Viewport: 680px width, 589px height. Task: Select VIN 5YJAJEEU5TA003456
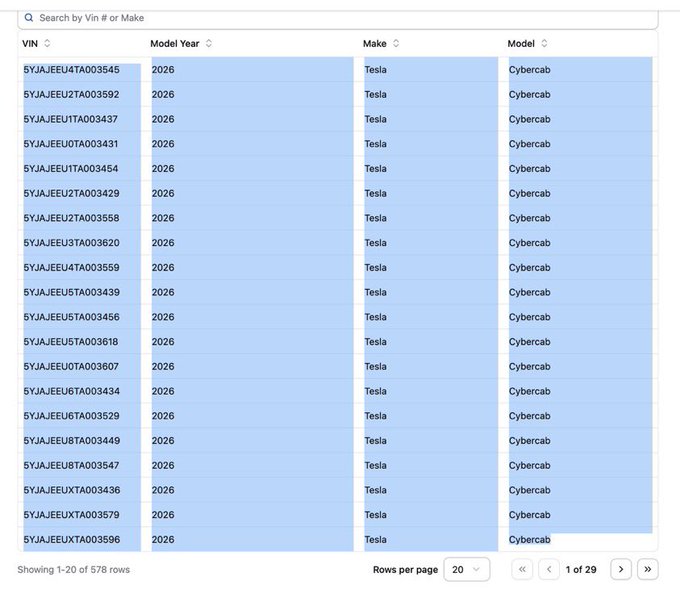(x=72, y=317)
